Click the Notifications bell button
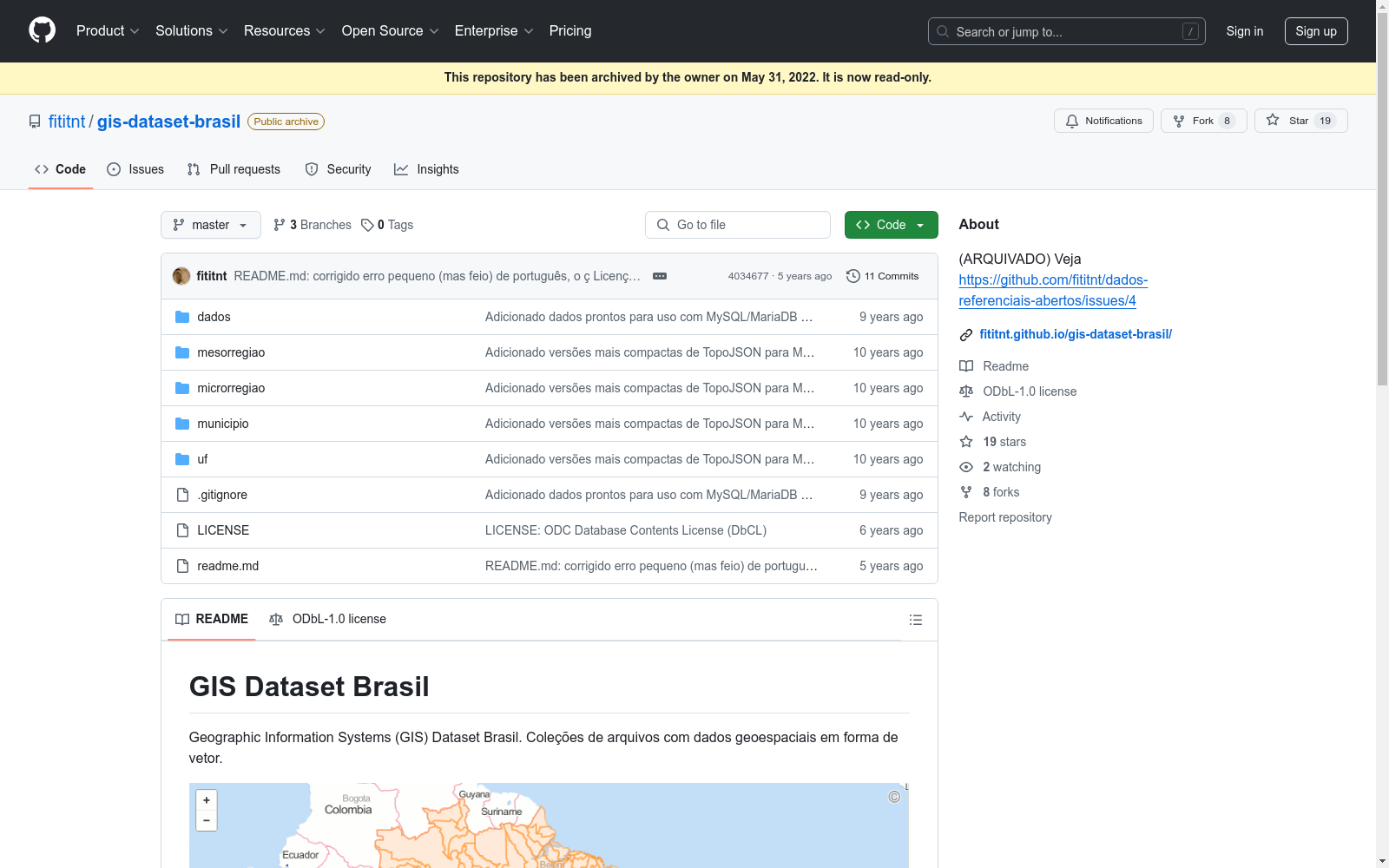Viewport: 1389px width, 868px height. [1103, 121]
